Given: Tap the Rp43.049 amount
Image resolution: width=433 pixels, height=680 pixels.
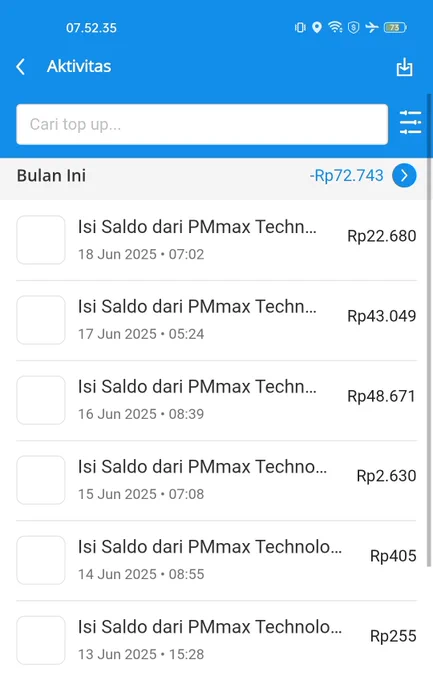Looking at the screenshot, I should (381, 316).
